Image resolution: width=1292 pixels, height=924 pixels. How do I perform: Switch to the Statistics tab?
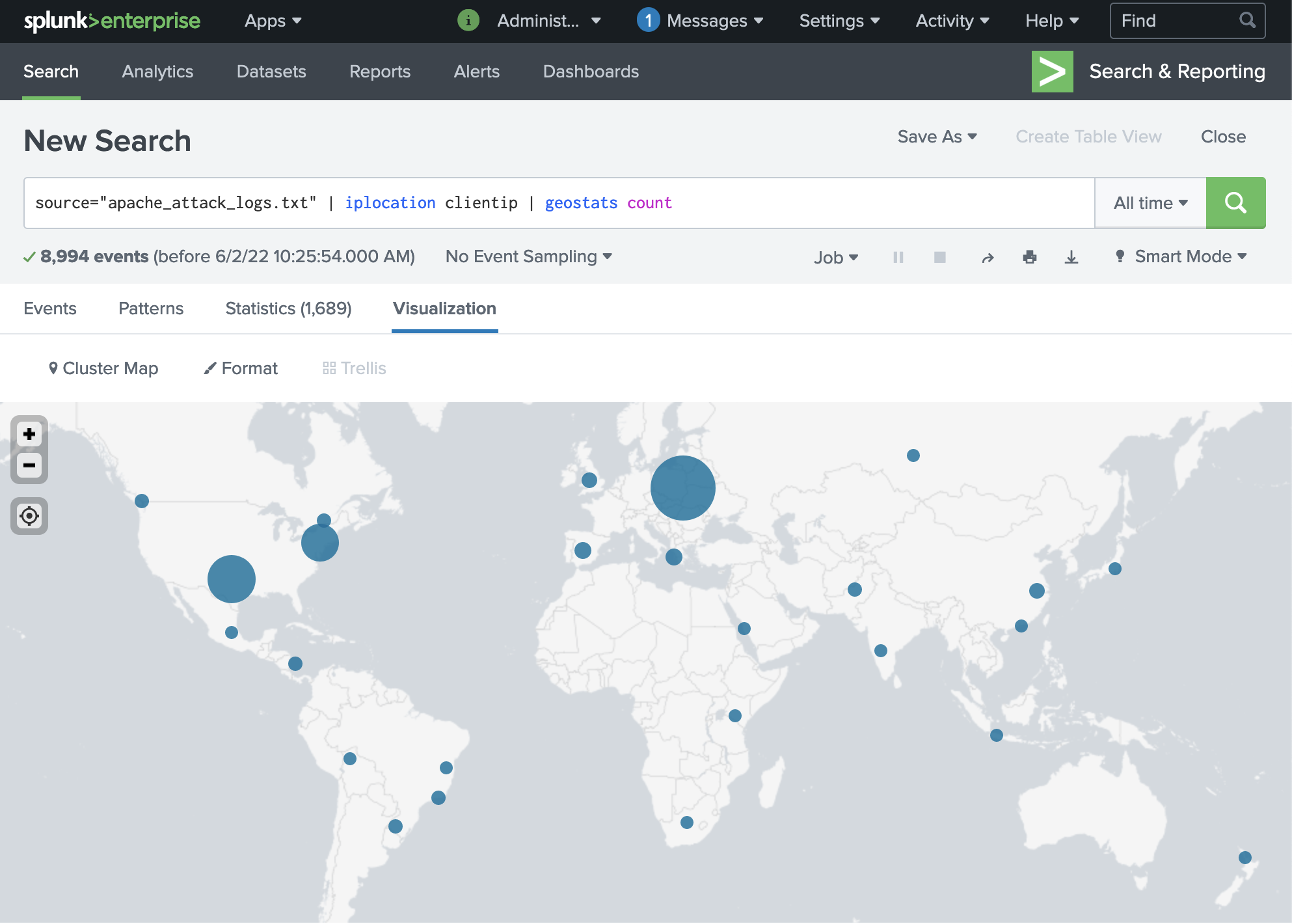[x=288, y=308]
